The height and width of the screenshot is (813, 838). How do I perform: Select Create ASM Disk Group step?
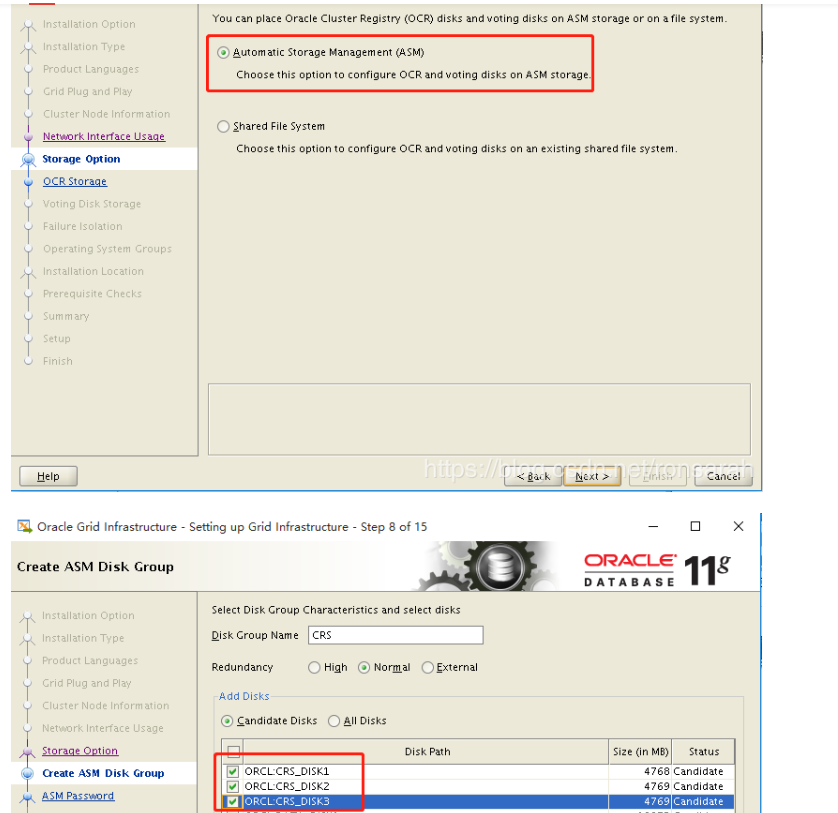(103, 773)
